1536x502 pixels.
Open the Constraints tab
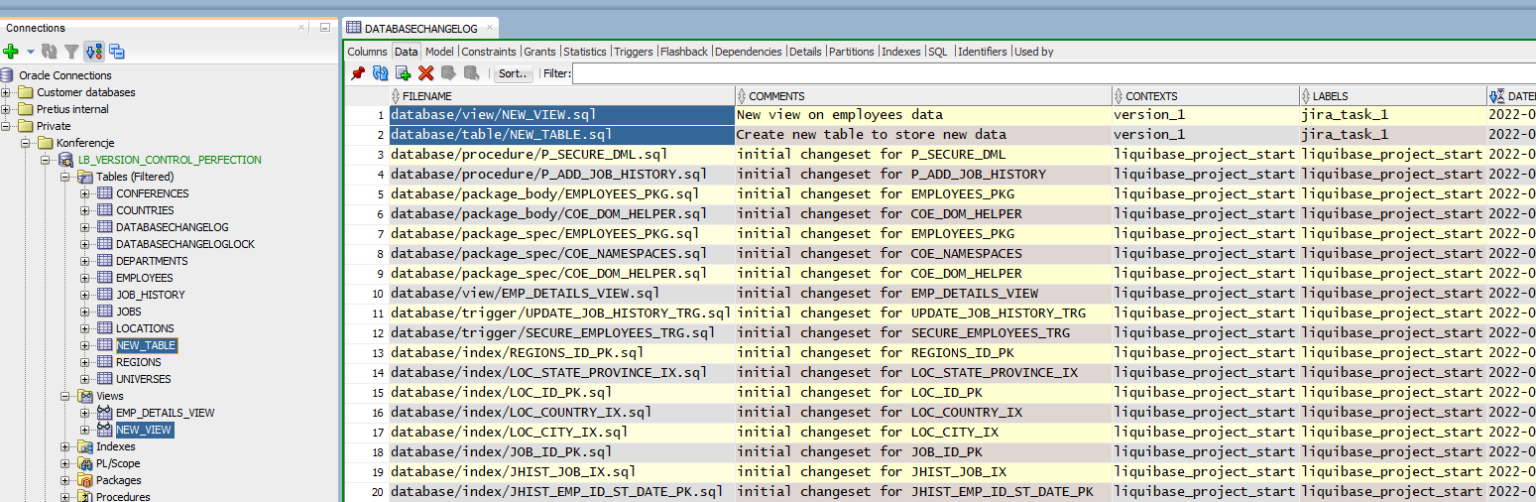pyautogui.click(x=489, y=51)
